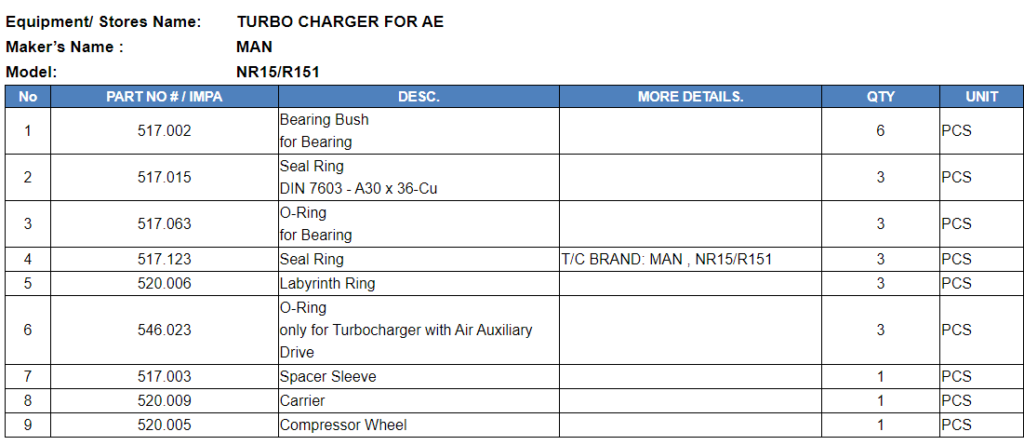Click part number 546.023 cell
The height and width of the screenshot is (445, 1024).
pyautogui.click(x=164, y=330)
